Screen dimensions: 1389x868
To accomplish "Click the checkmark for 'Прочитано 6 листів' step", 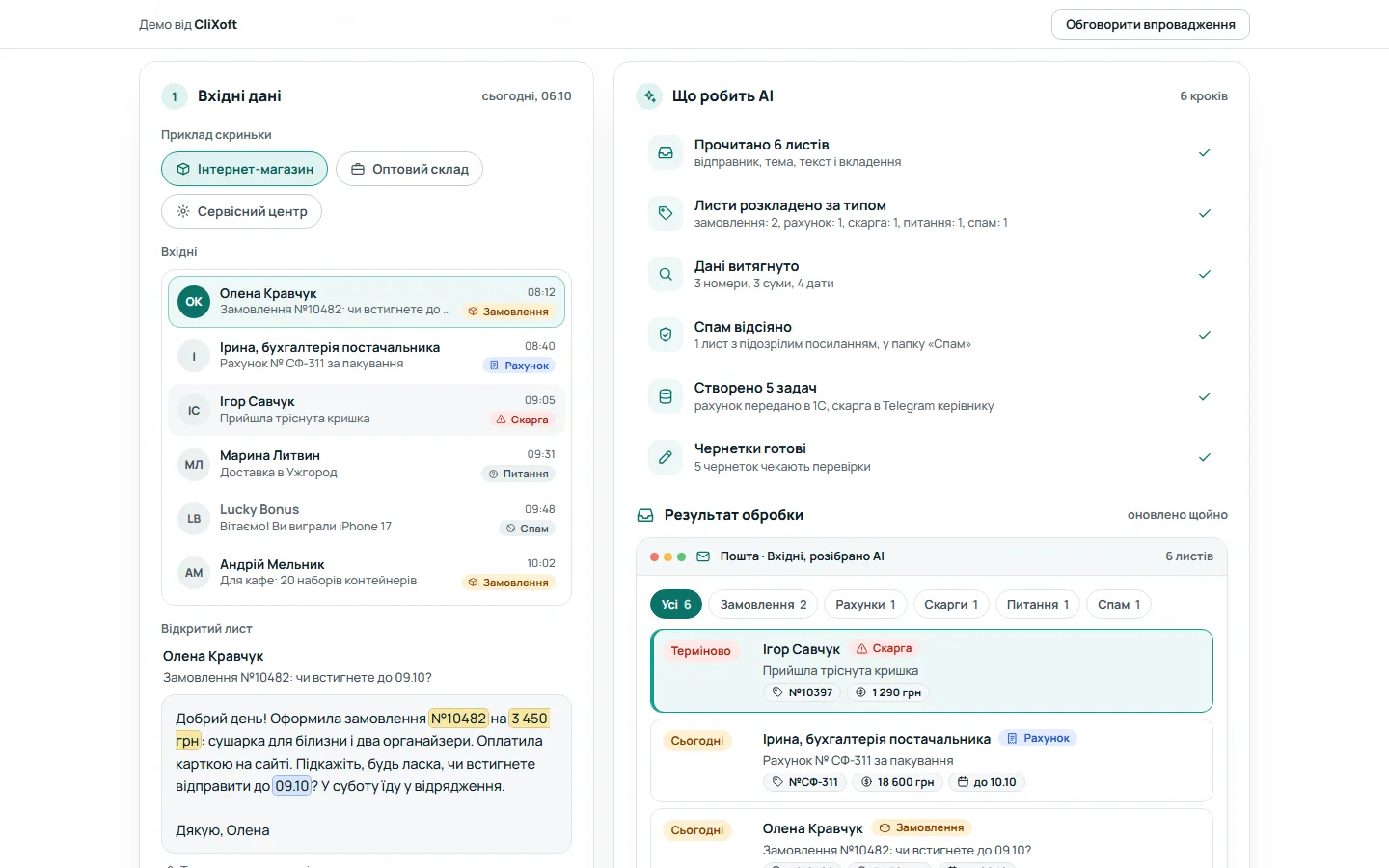I will [x=1205, y=152].
